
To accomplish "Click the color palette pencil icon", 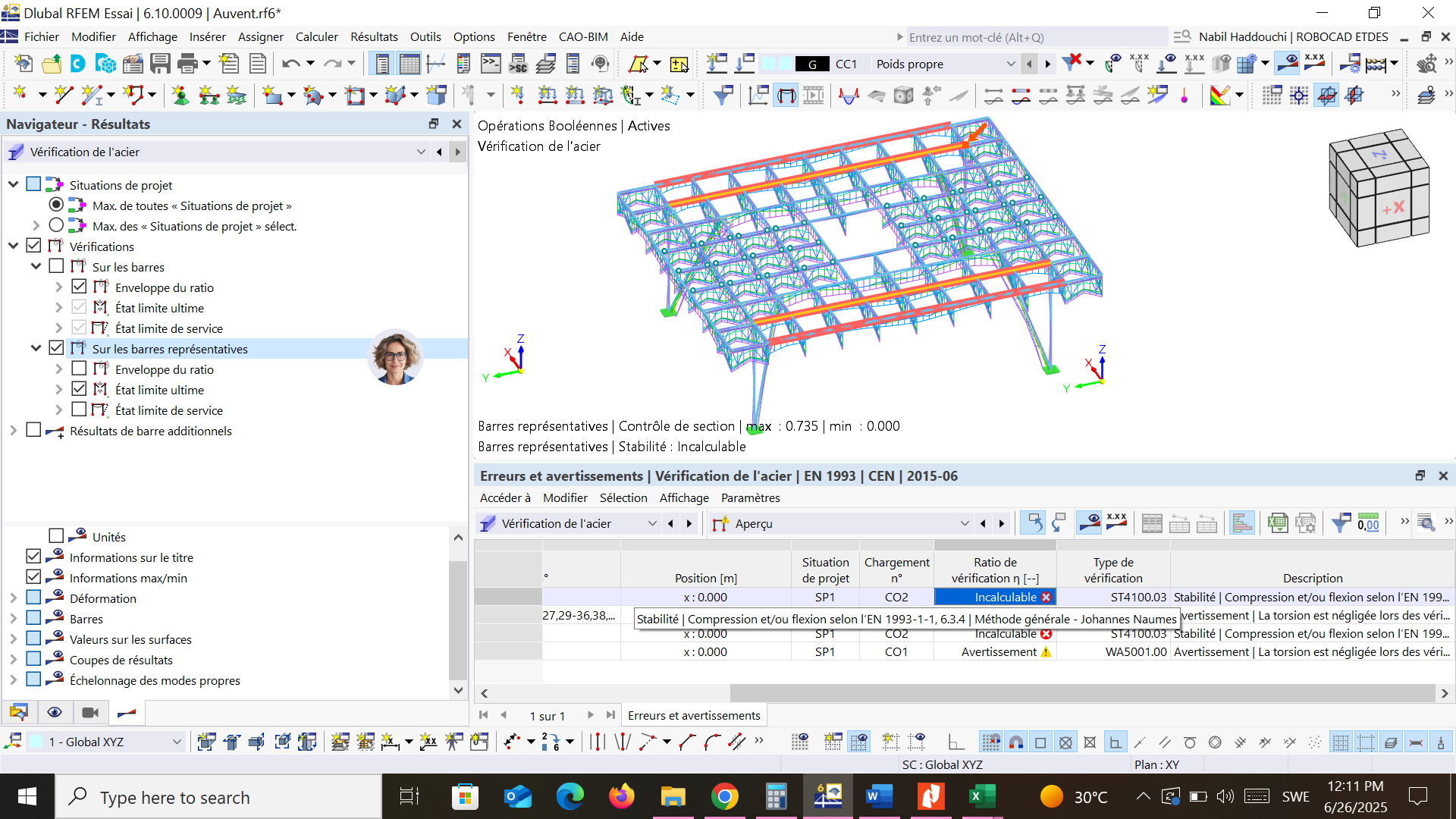I will pos(1220,95).
